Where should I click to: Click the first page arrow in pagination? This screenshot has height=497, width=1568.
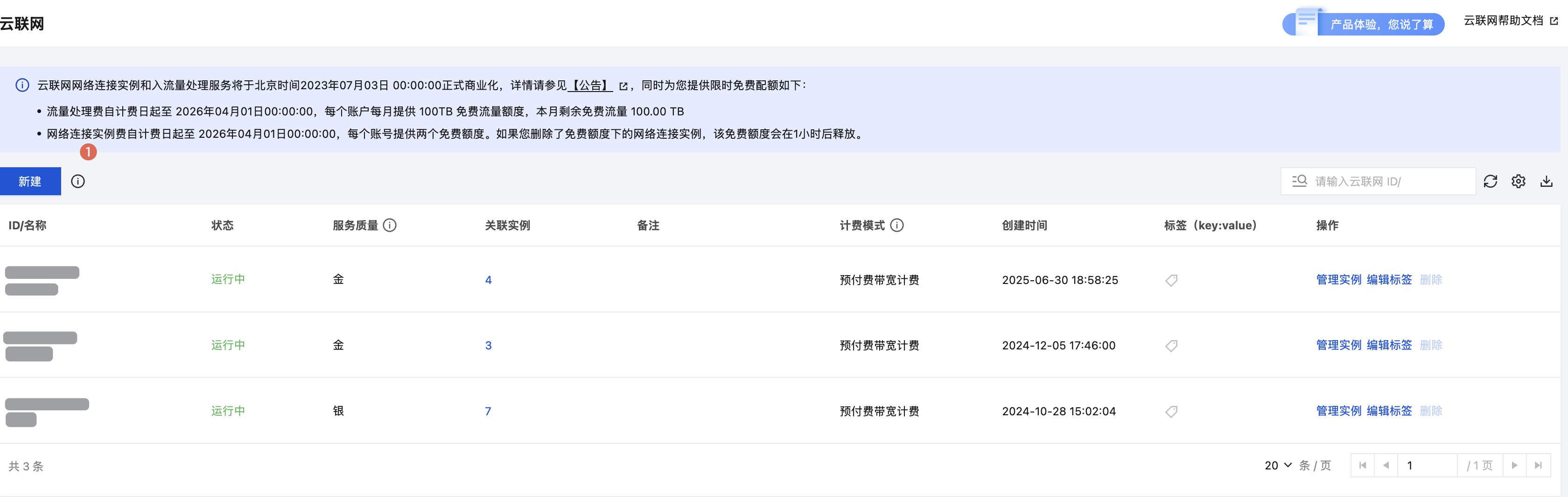[1362, 465]
